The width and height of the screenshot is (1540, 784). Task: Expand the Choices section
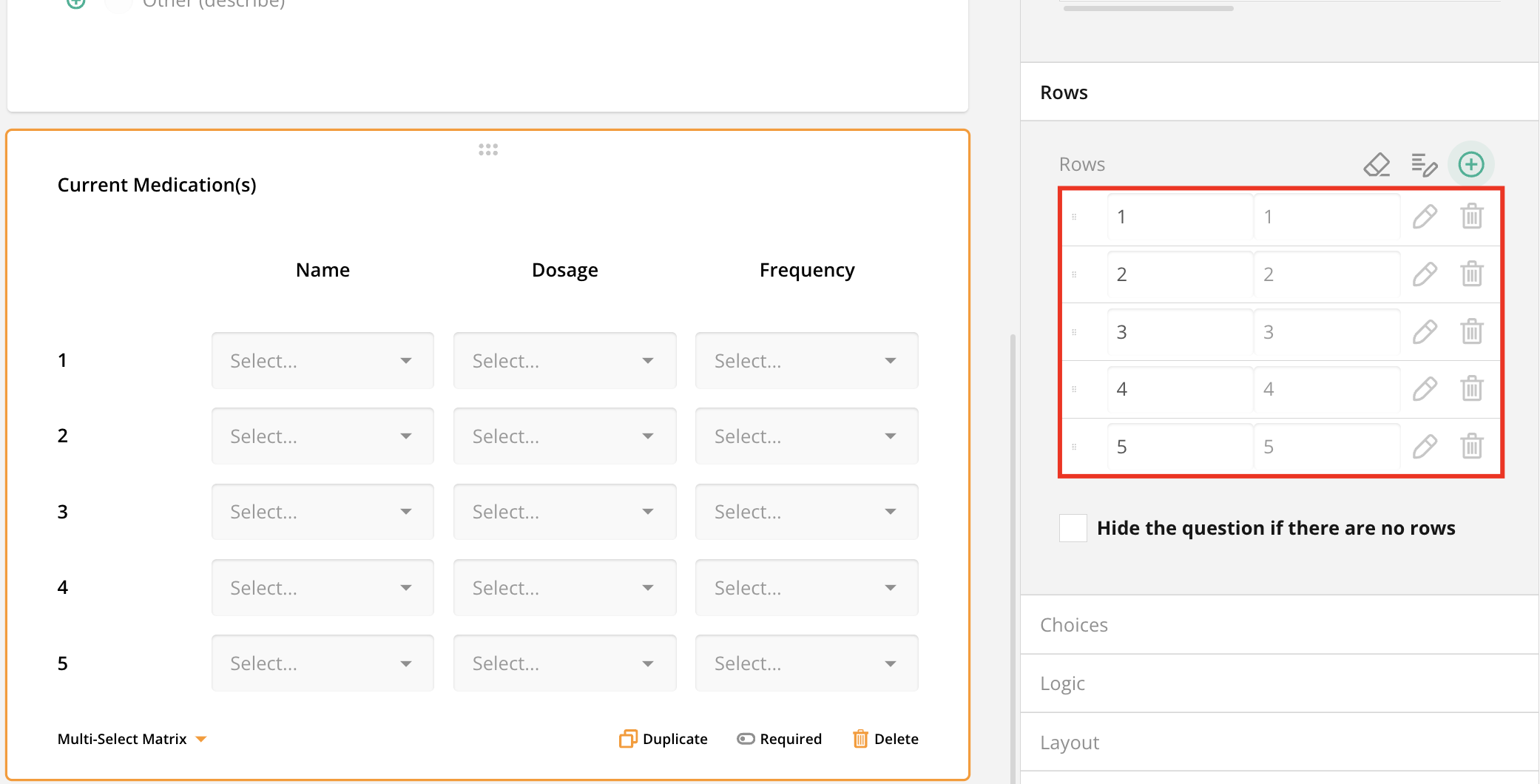tap(1074, 624)
